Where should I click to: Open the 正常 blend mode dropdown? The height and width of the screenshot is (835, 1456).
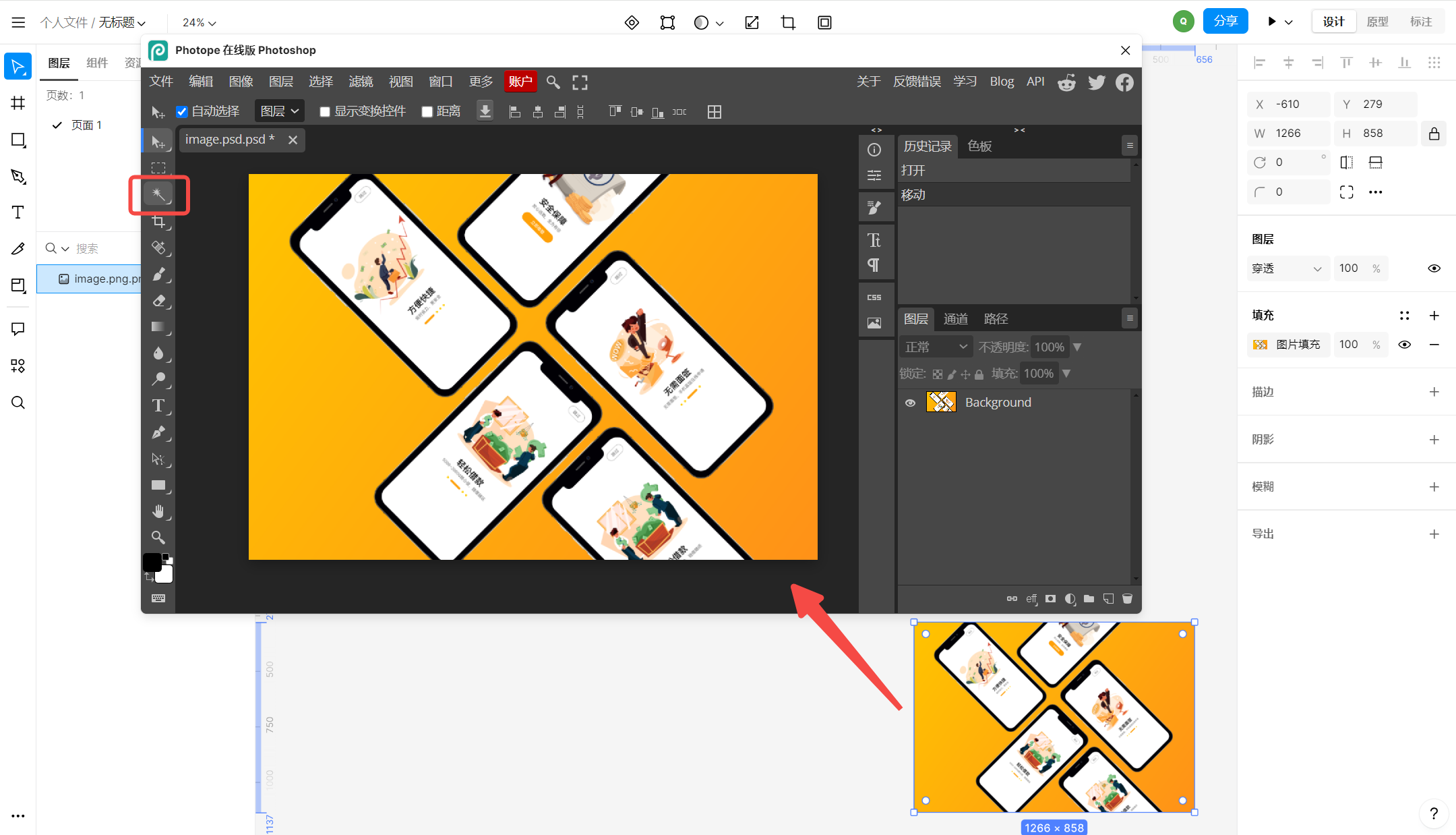pyautogui.click(x=936, y=347)
